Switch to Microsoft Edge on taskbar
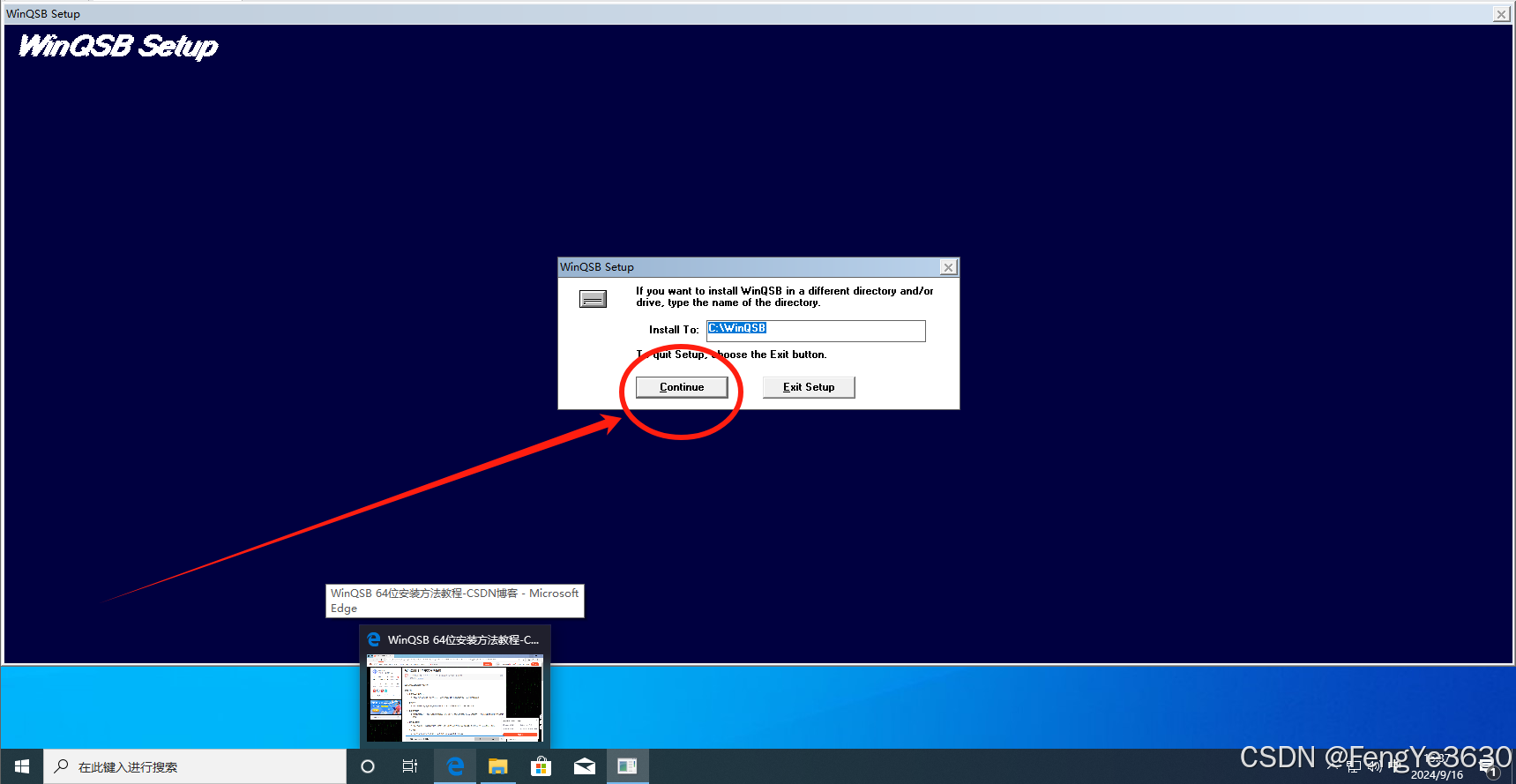The image size is (1516, 784). (x=455, y=766)
